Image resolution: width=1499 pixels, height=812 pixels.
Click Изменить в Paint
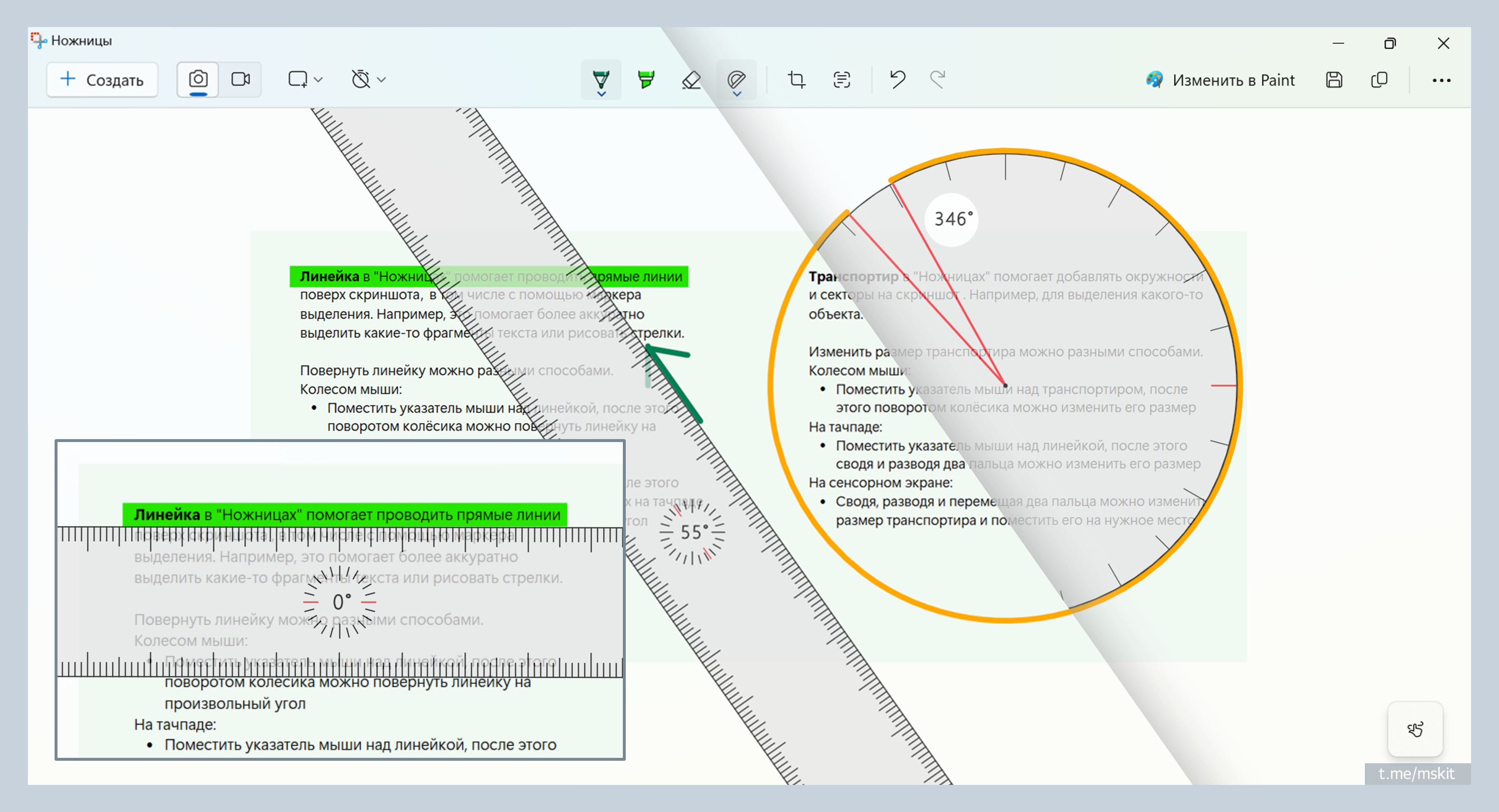click(x=1220, y=80)
